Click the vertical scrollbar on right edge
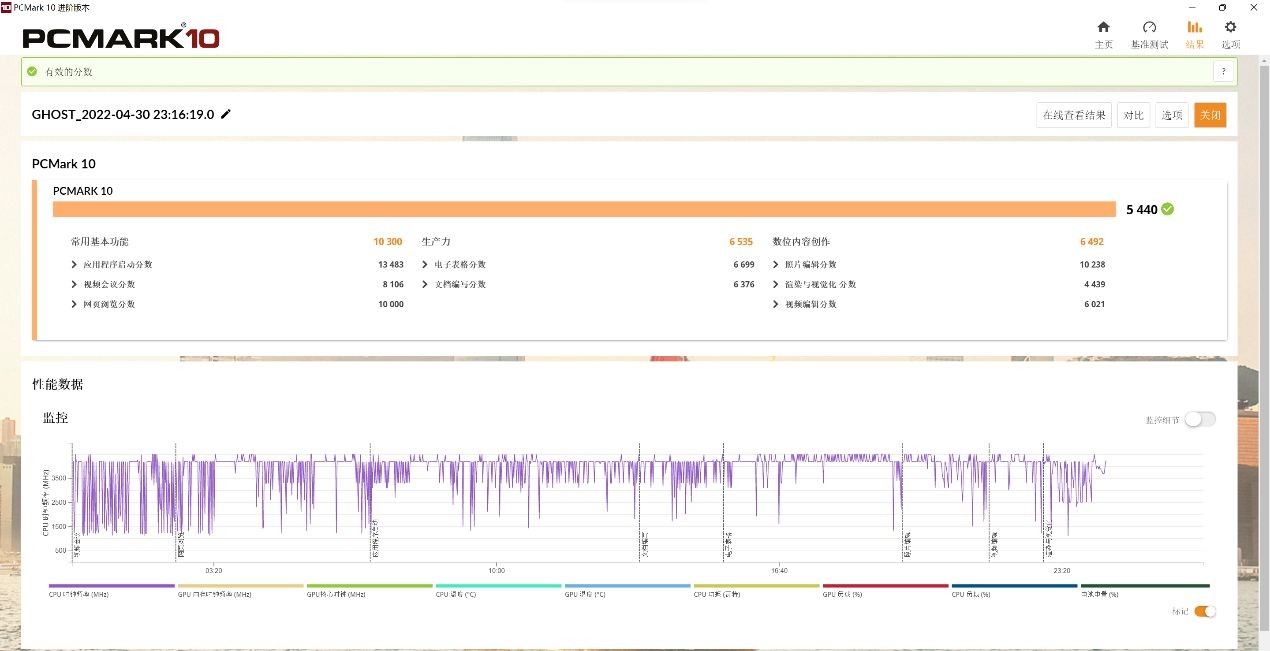 pyautogui.click(x=1265, y=350)
